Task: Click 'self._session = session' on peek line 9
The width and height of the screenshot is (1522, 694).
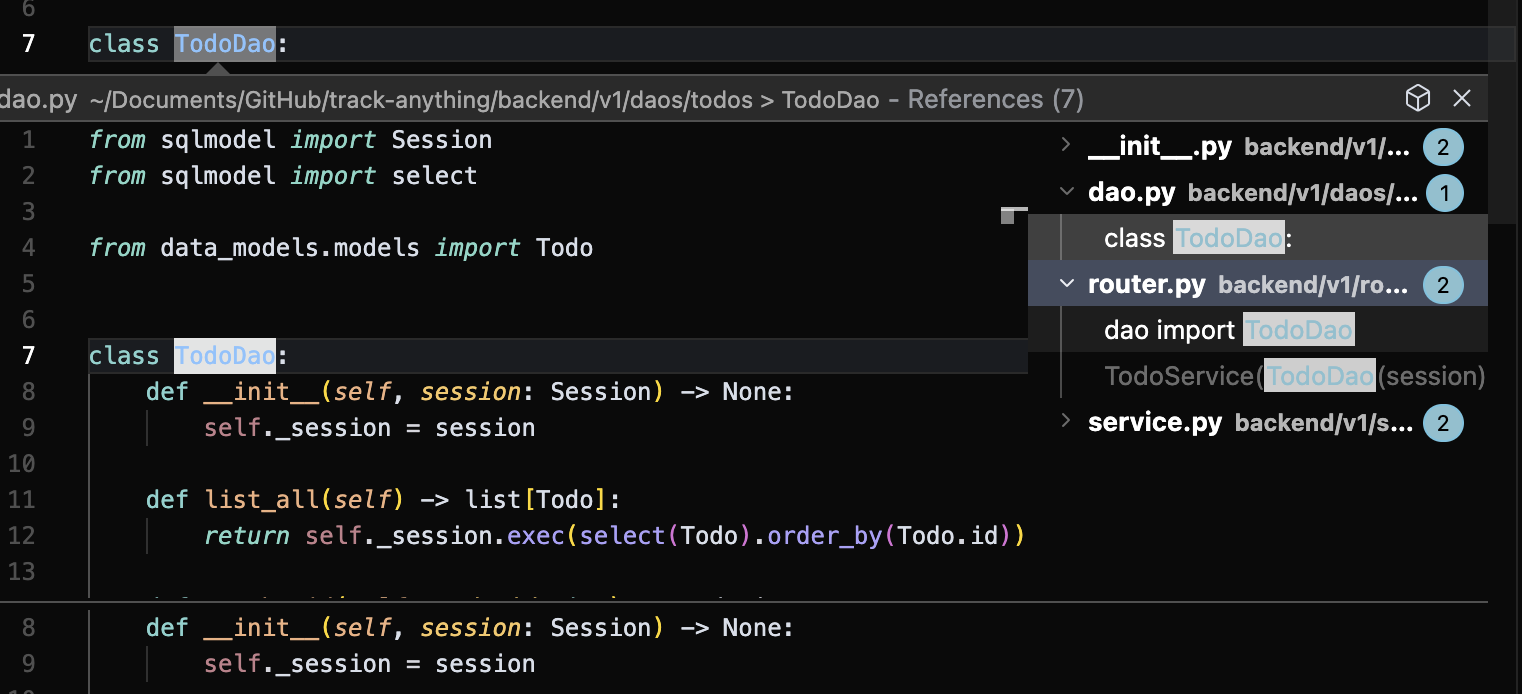Action: click(370, 427)
